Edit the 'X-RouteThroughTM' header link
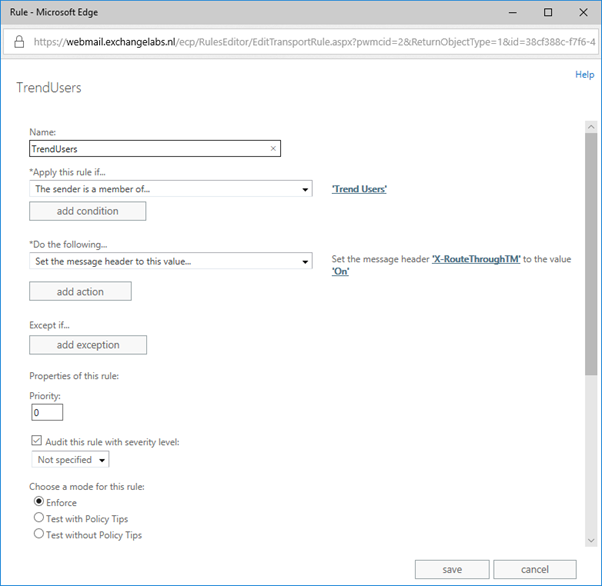This screenshot has width=602, height=586. pos(476,259)
